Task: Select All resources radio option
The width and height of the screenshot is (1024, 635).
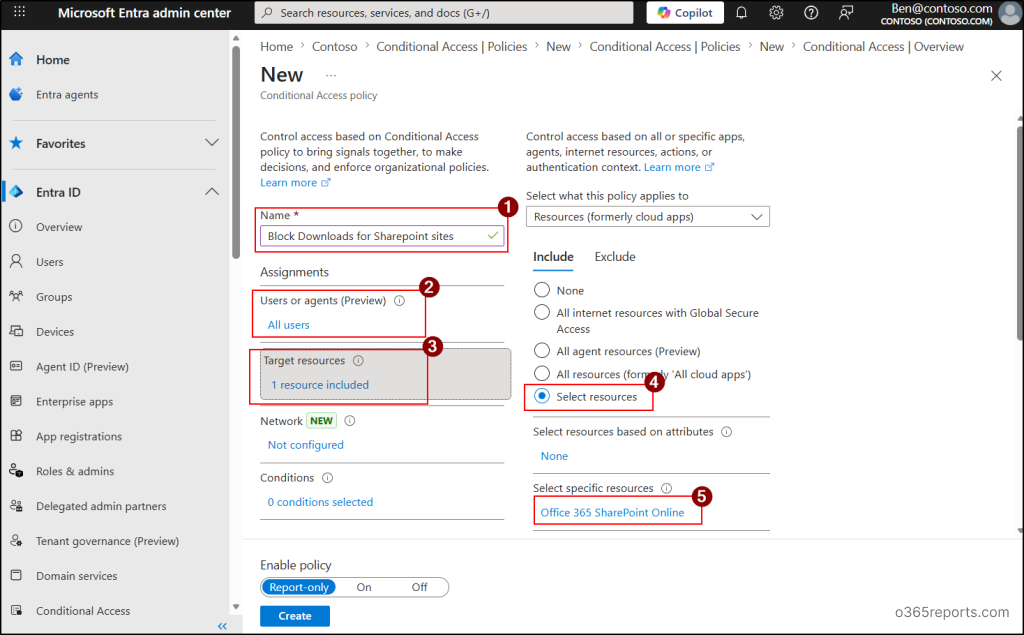Action: (x=542, y=374)
